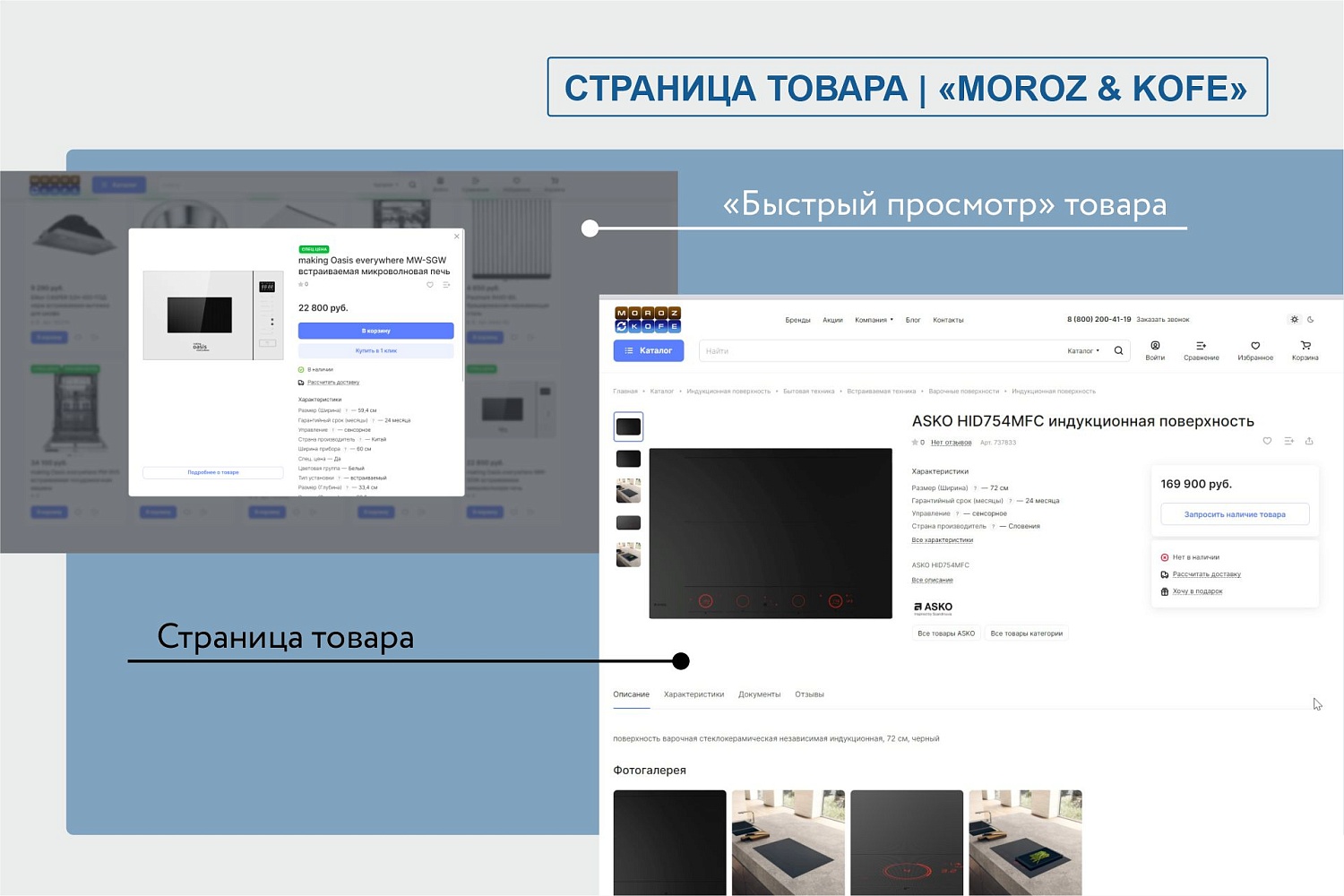Open the Каталог dropdown inside search bar
Screen dimensions: 1344x896
tap(1083, 351)
